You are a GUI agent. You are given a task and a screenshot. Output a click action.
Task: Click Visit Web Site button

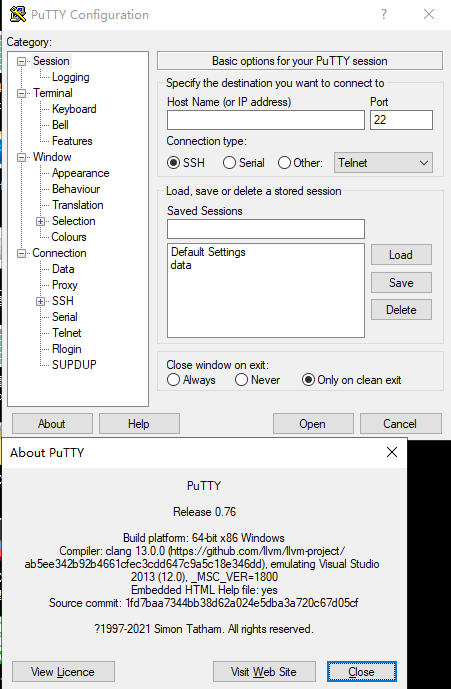(x=264, y=671)
